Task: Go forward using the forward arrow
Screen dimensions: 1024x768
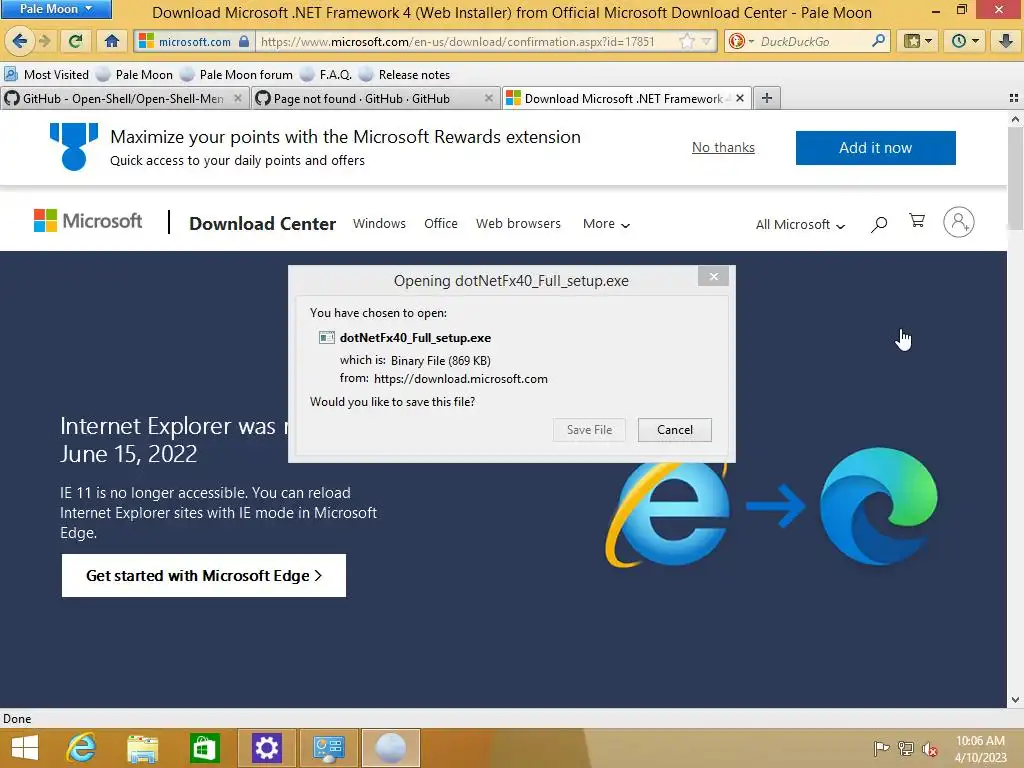Action: pyautogui.click(x=44, y=41)
